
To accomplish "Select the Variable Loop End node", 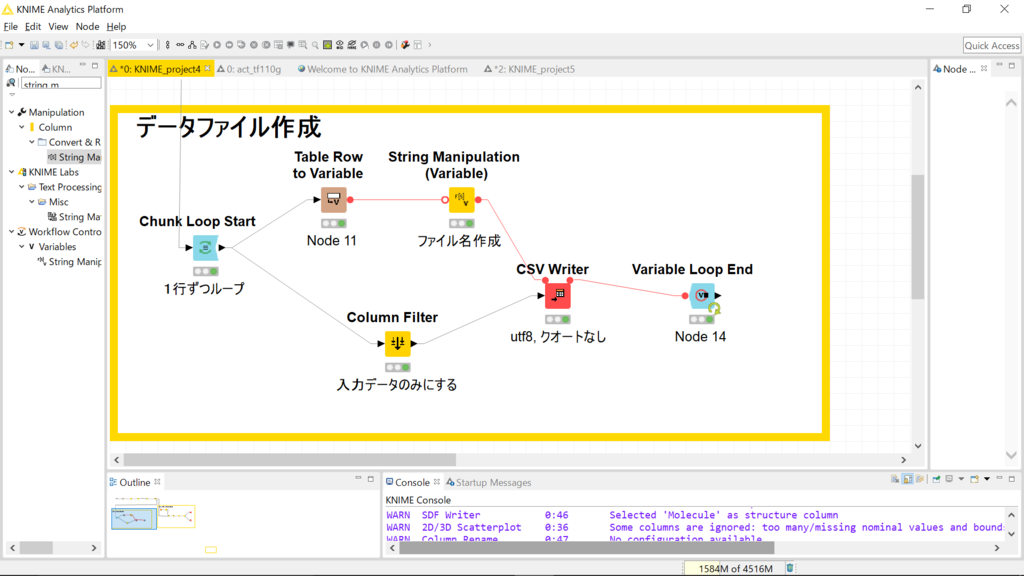I will [702, 295].
